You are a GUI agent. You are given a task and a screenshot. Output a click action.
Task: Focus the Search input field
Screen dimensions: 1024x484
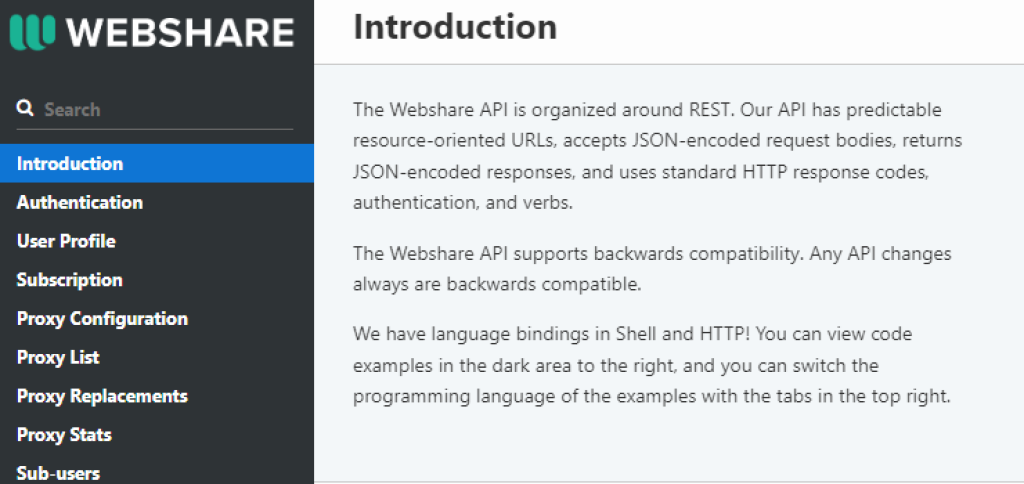165,110
